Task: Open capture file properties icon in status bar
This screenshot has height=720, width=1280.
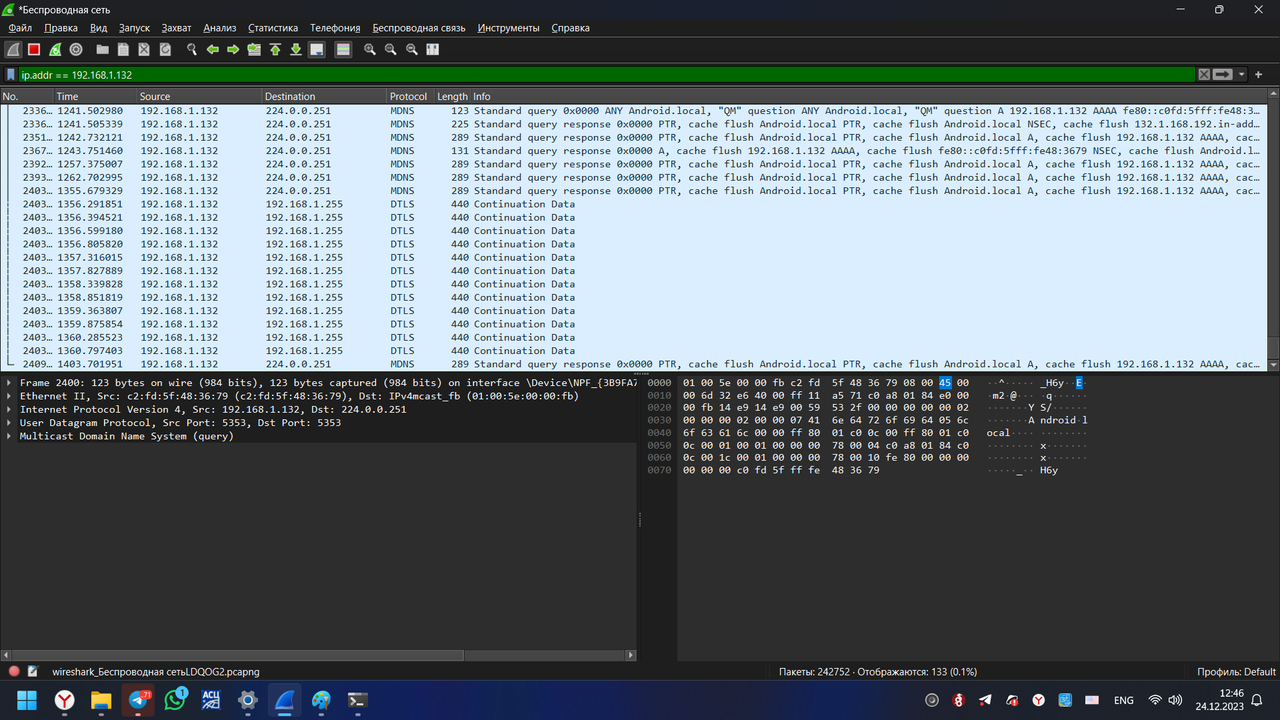Action: point(33,672)
